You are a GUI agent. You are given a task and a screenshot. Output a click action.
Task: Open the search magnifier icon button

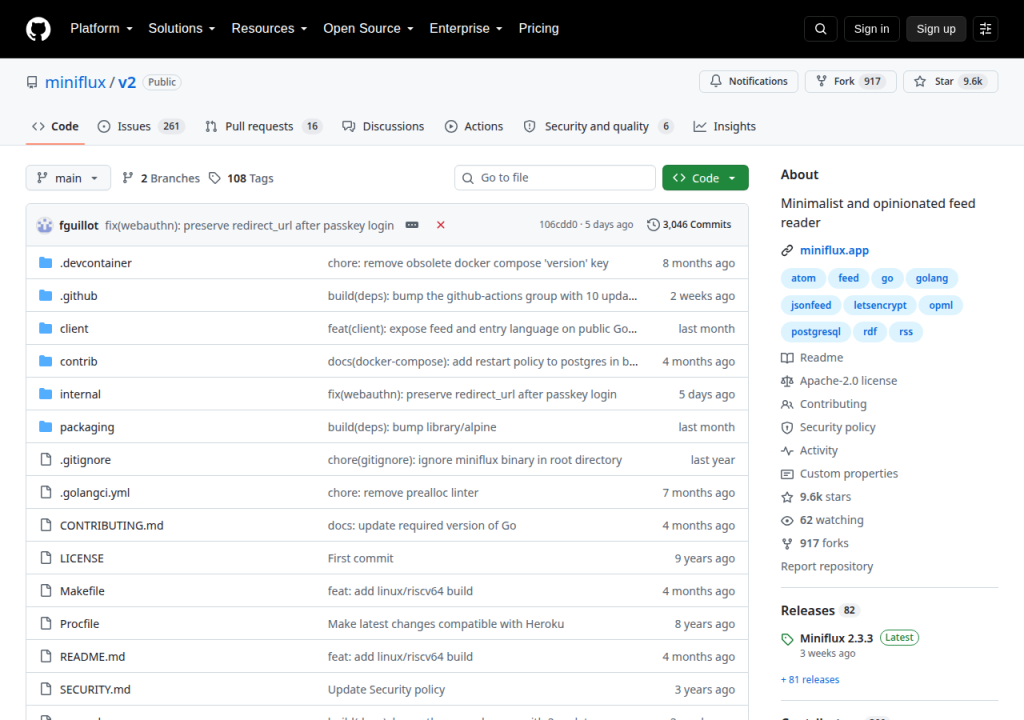(x=820, y=29)
